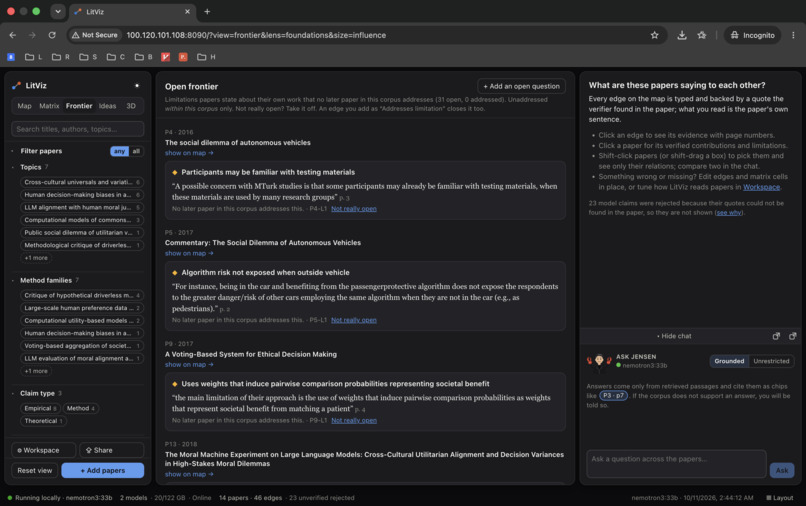Click the Incognito profile indicator
The image size is (806, 506).
point(753,35)
